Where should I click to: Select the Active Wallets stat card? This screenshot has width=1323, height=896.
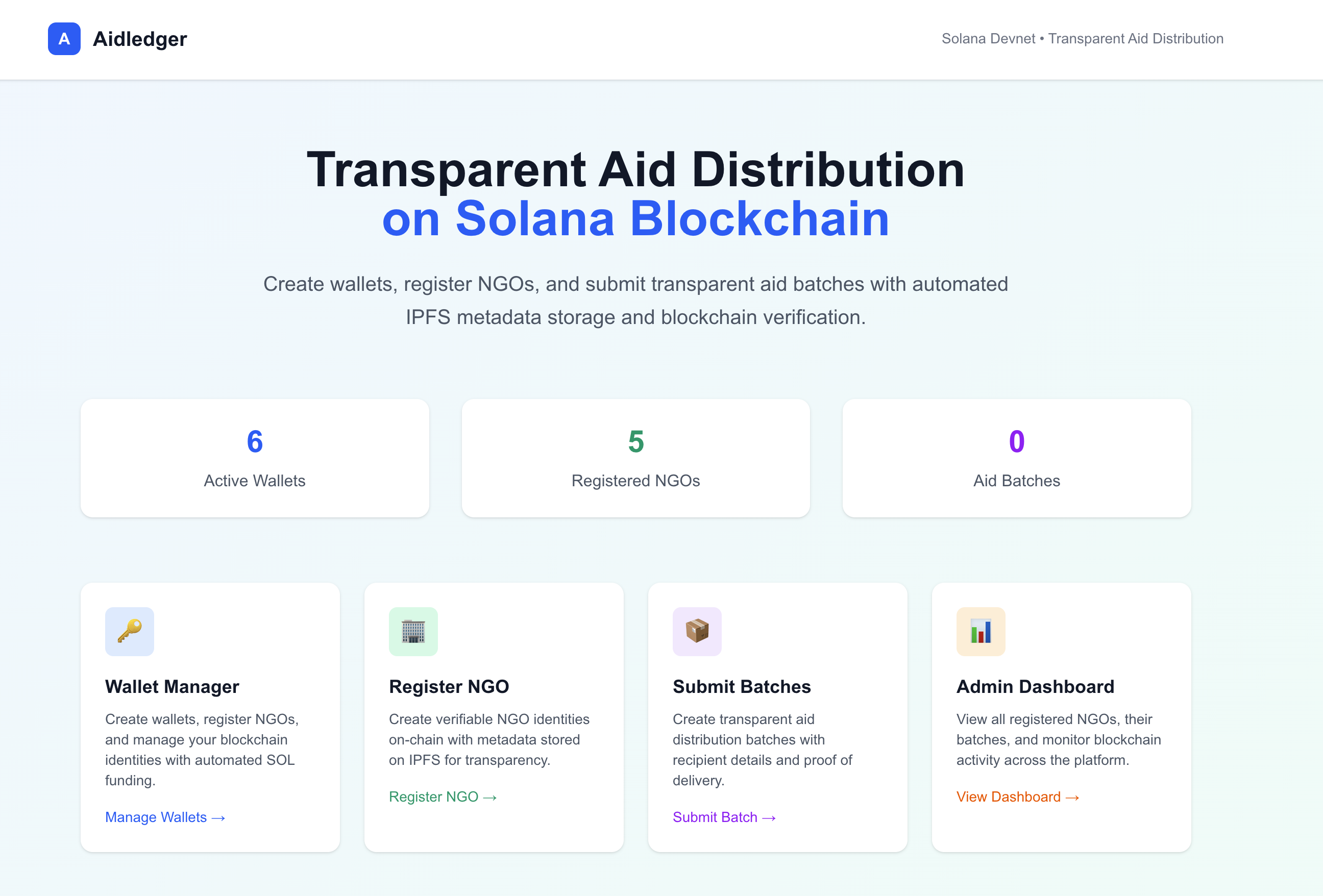click(255, 458)
